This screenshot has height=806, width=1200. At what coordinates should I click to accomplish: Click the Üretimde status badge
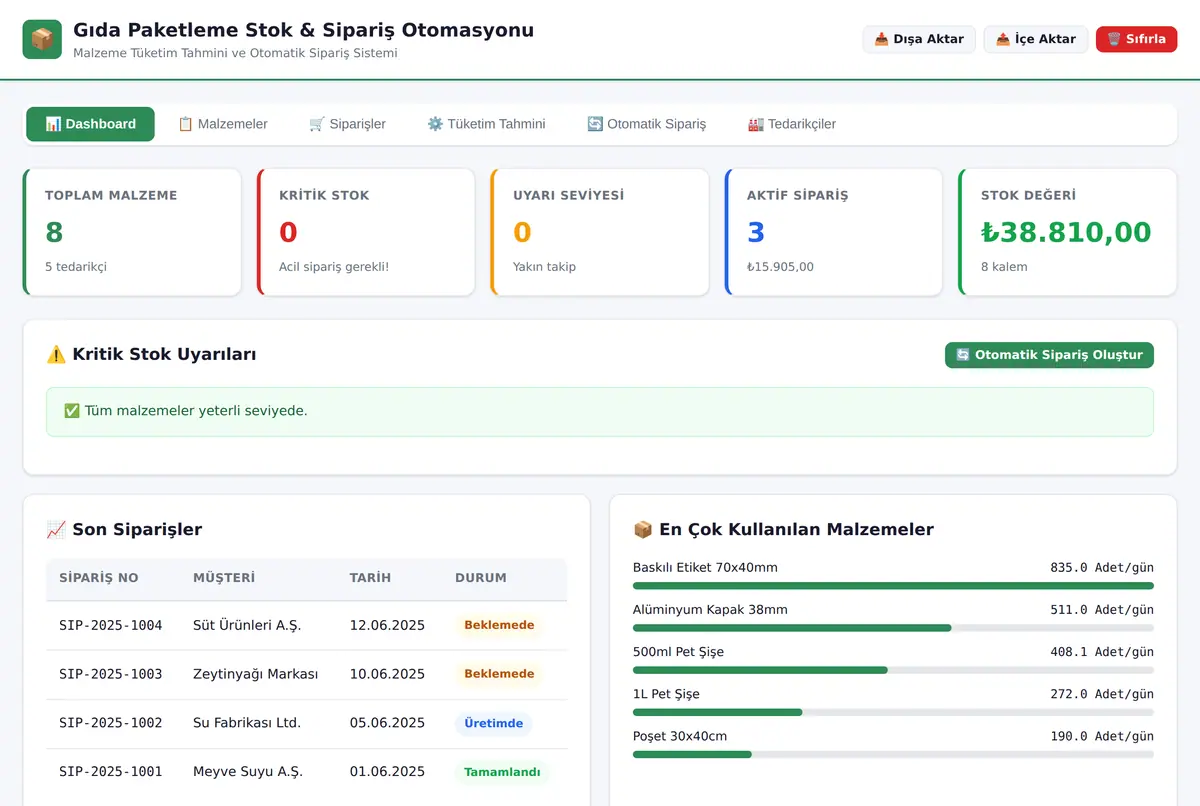494,723
